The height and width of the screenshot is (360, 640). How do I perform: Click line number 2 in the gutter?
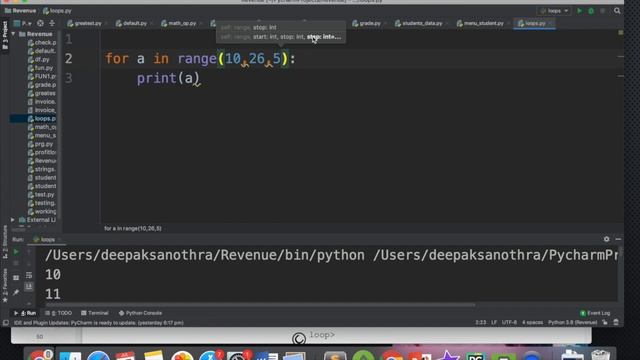[x=69, y=58]
